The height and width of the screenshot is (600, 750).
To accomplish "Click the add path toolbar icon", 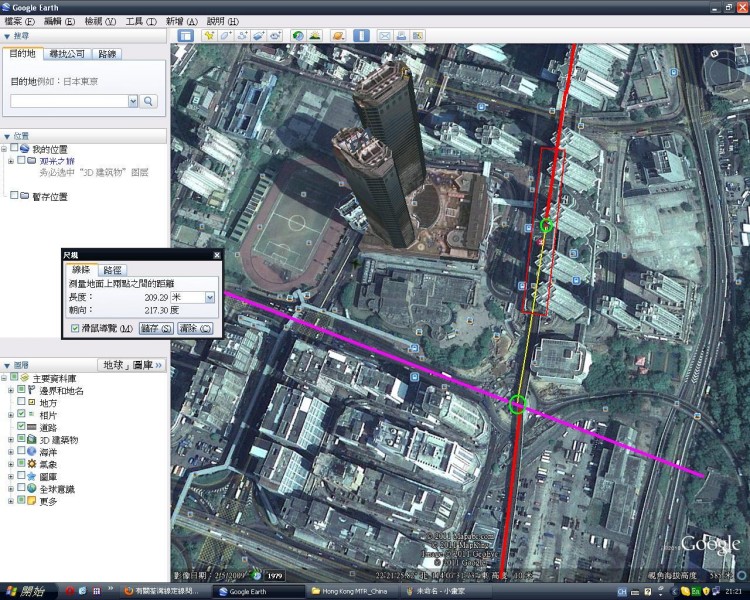I will coord(242,36).
